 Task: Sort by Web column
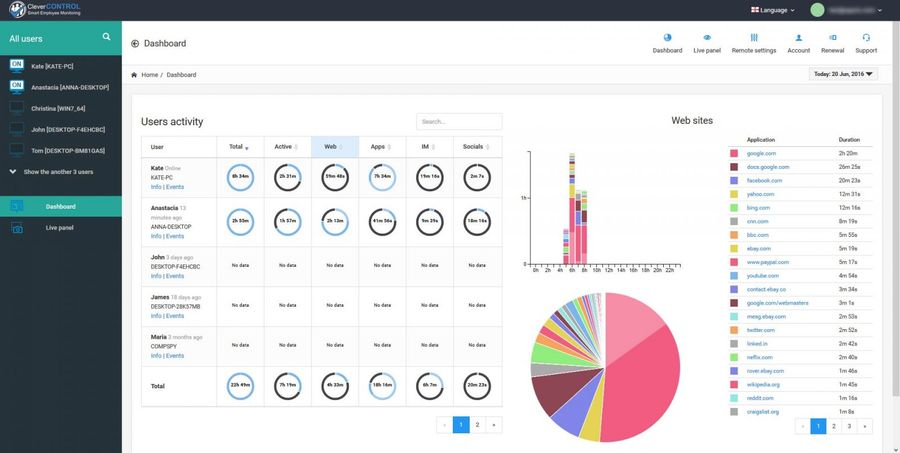click(x=335, y=147)
